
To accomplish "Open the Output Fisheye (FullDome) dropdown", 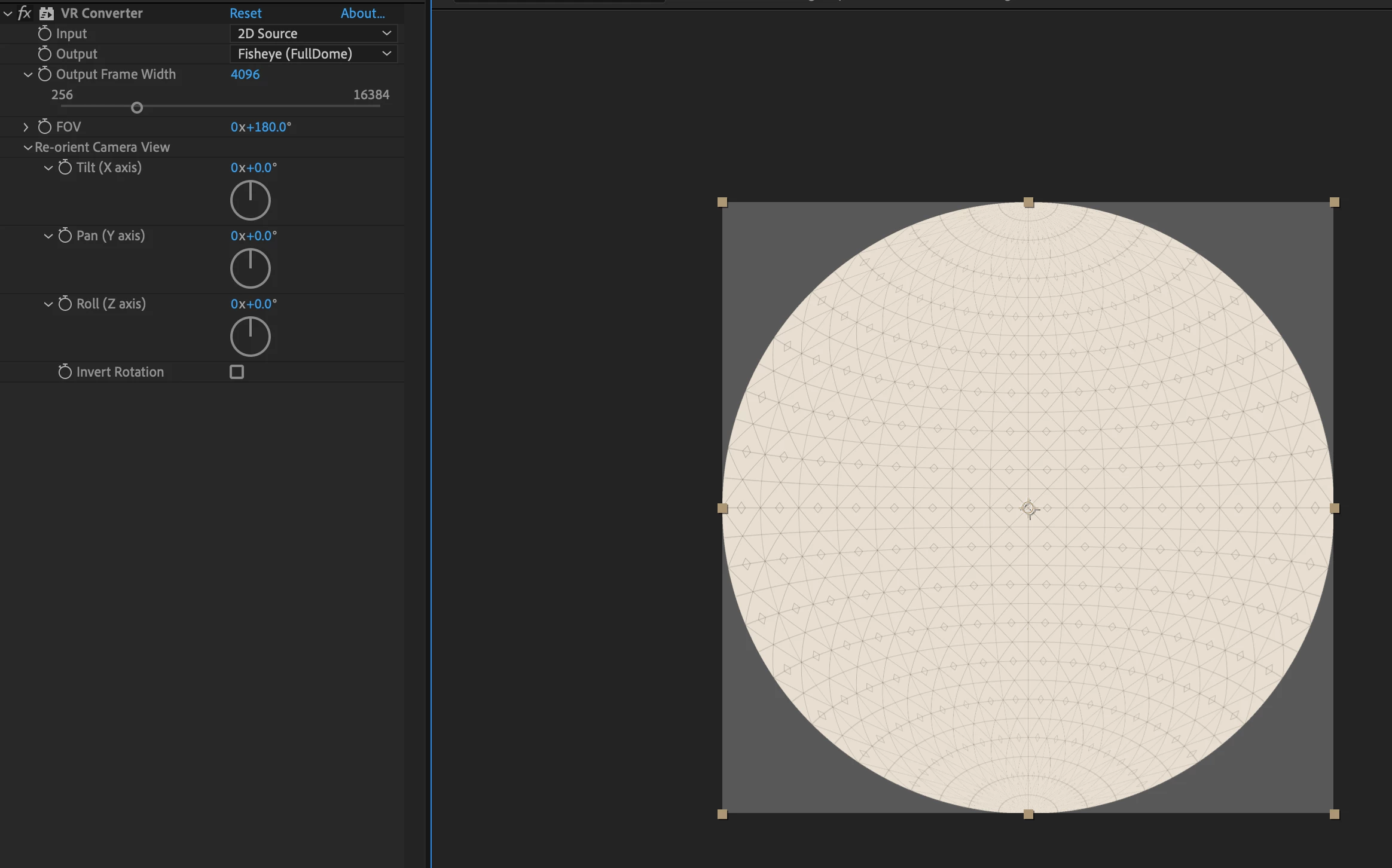I will [x=313, y=54].
